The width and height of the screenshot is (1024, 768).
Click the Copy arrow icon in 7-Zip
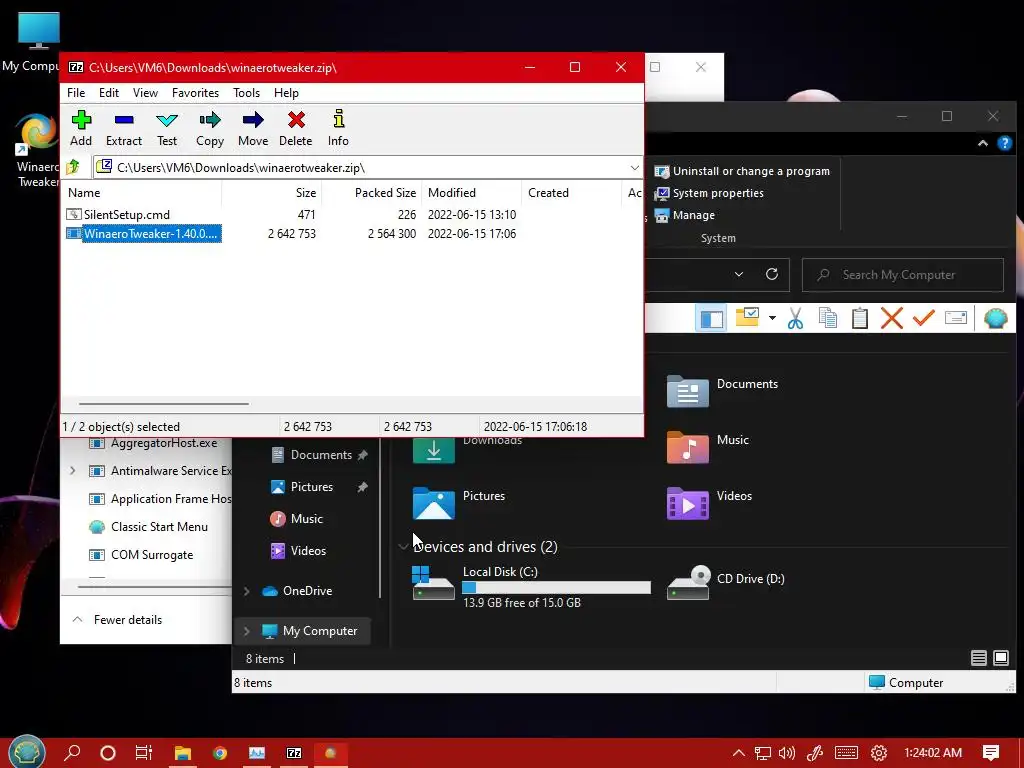(x=210, y=128)
